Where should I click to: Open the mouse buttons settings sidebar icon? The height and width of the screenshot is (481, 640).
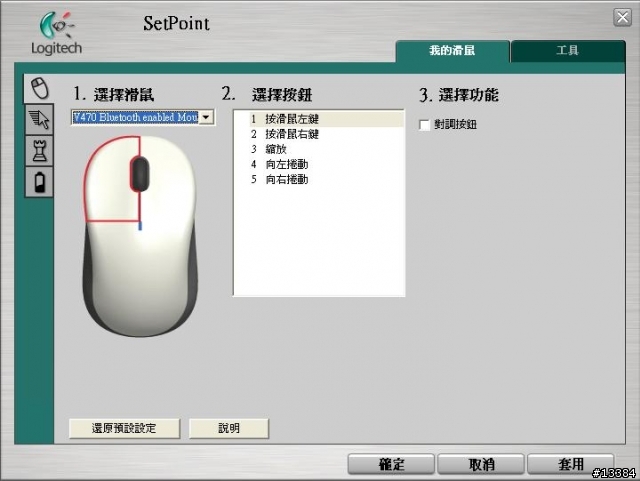(x=39, y=88)
